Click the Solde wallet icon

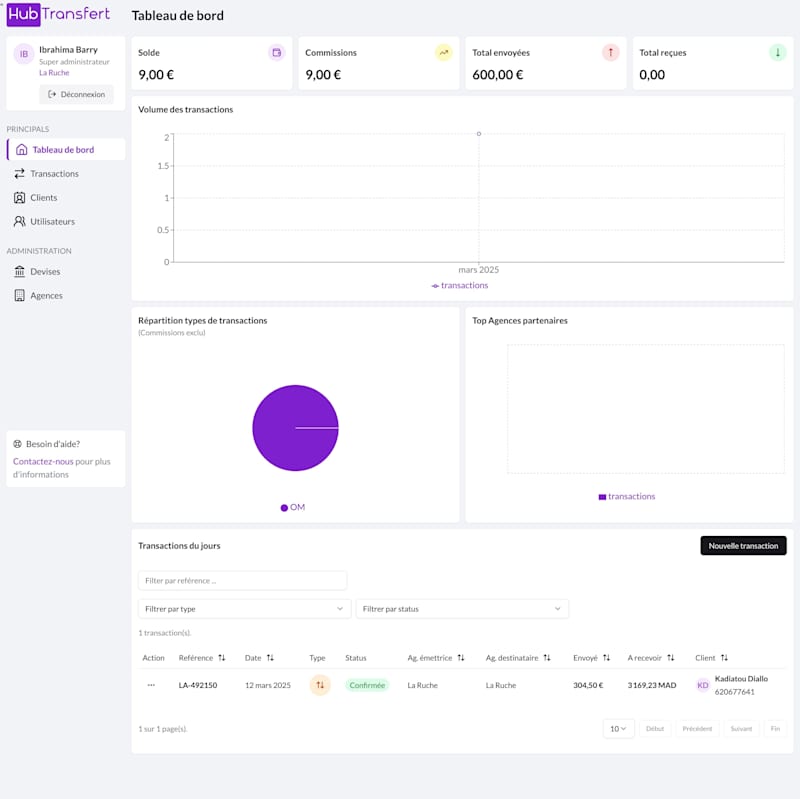click(277, 53)
